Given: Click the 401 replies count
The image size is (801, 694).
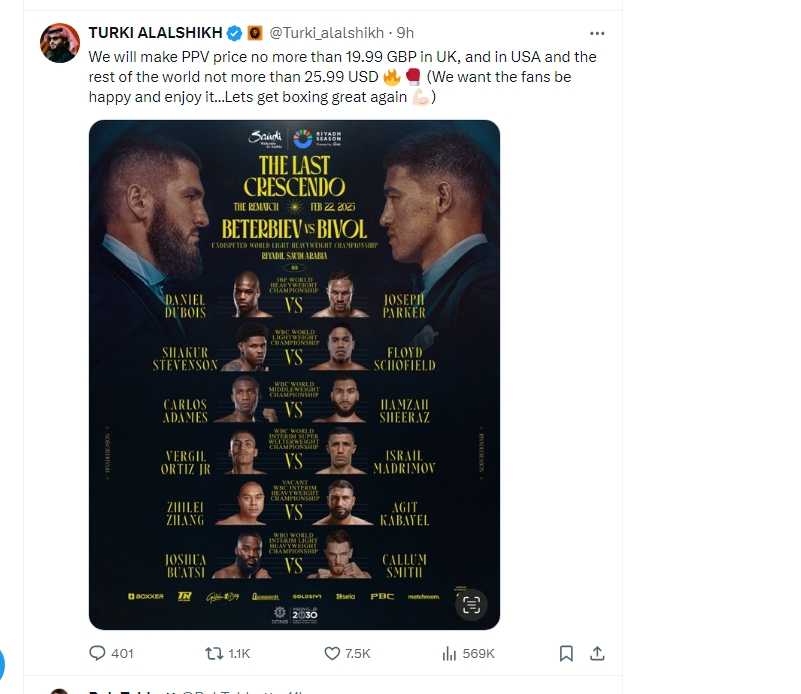Looking at the screenshot, I should point(122,654).
